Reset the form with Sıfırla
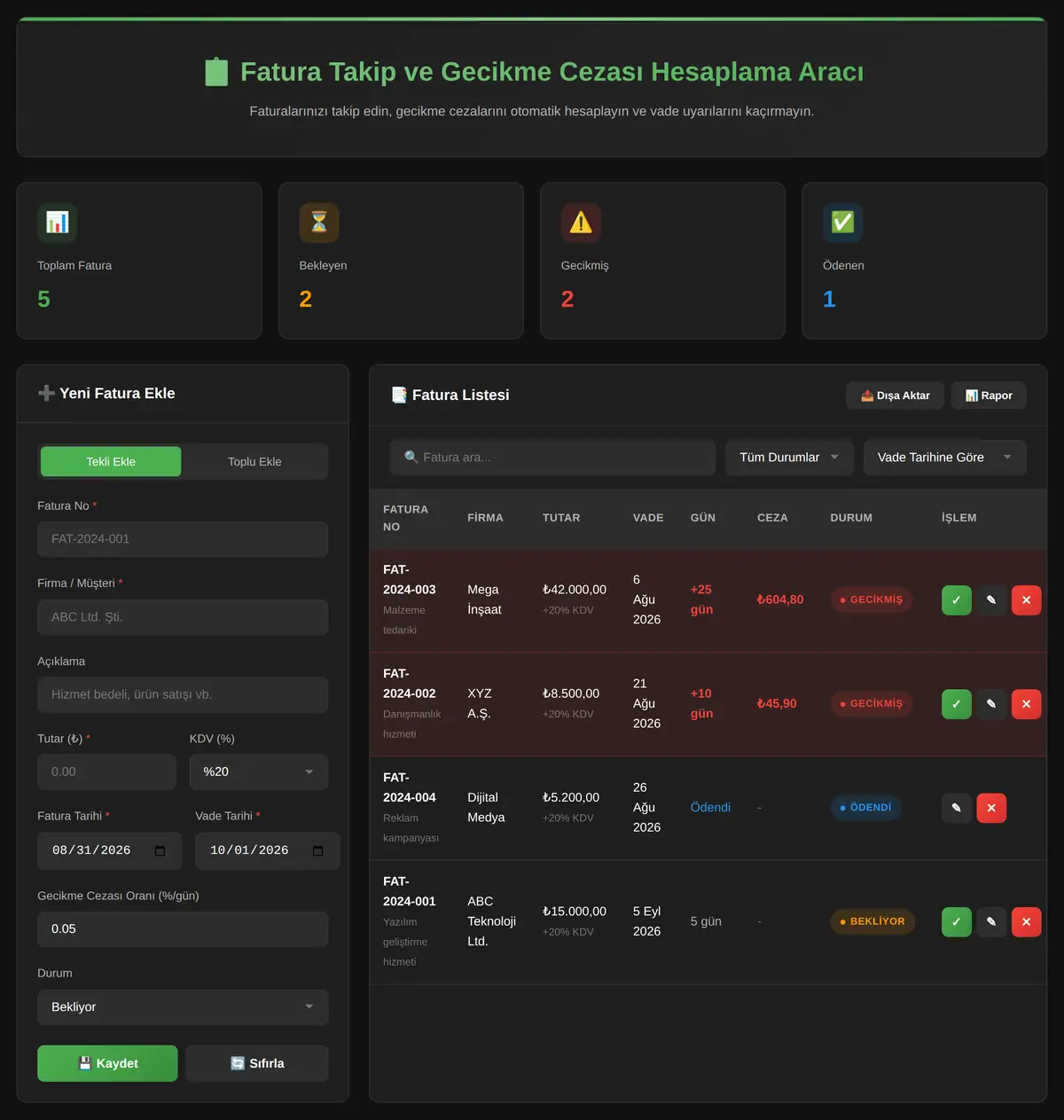The width and height of the screenshot is (1064, 1120). point(257,1063)
